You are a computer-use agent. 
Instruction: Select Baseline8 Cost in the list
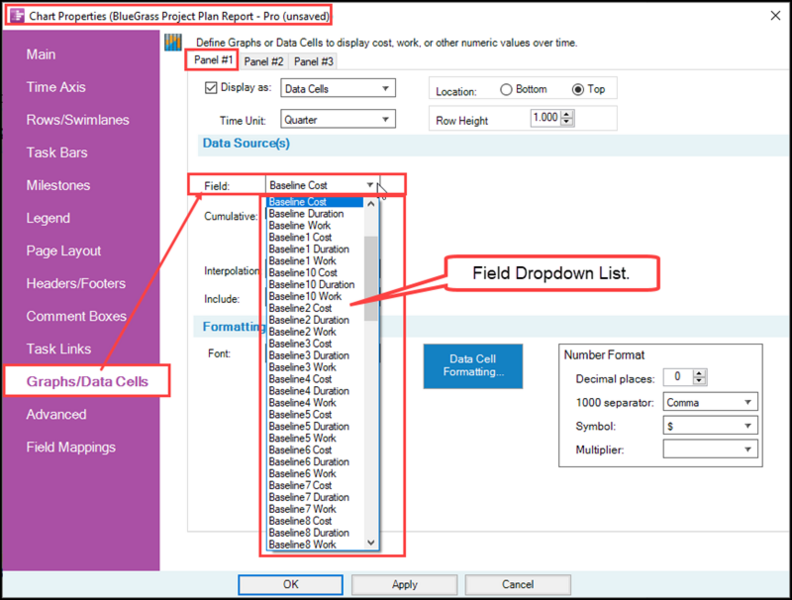click(314, 521)
